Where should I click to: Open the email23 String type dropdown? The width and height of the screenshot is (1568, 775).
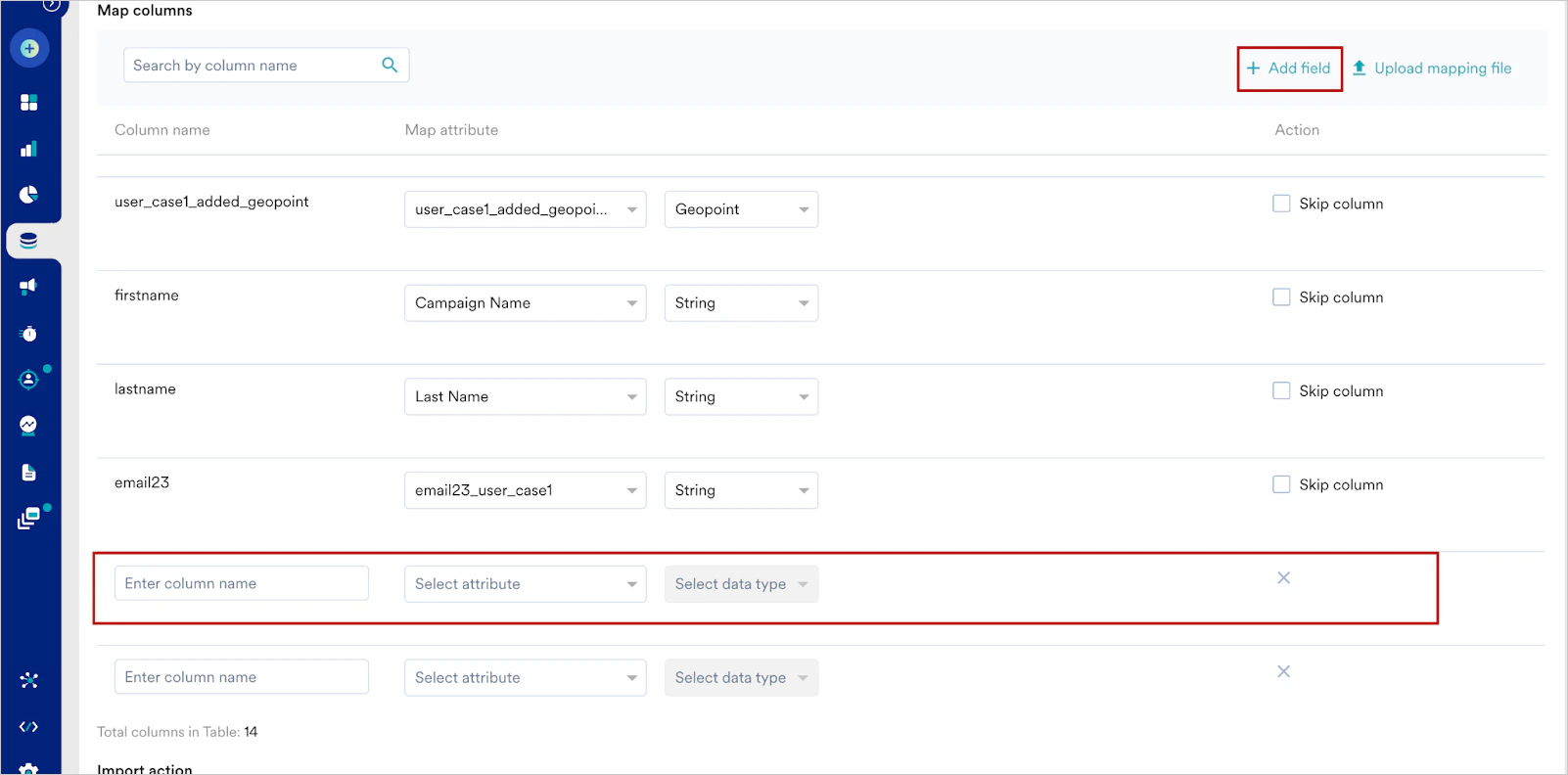[741, 490]
